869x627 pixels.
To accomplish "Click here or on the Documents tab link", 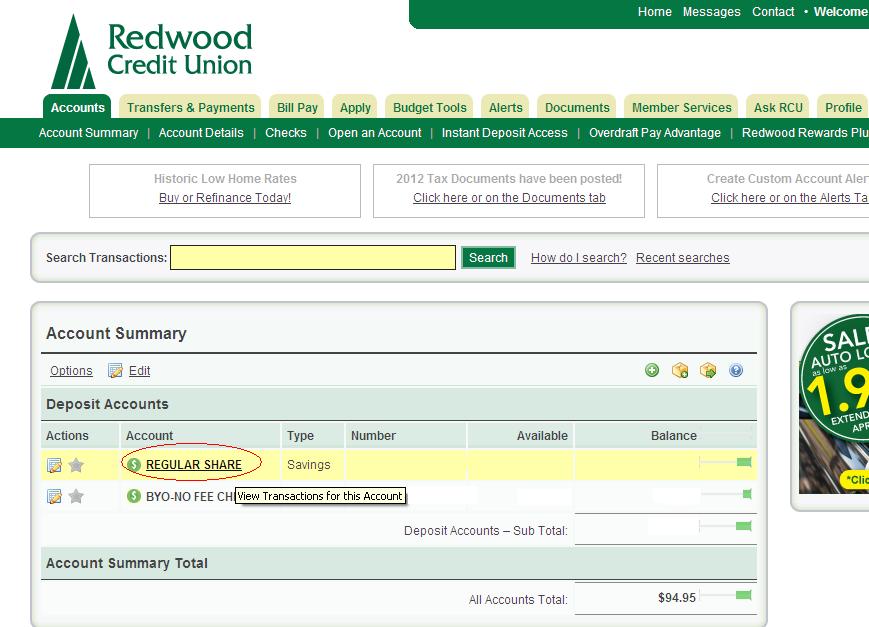I will pos(509,197).
